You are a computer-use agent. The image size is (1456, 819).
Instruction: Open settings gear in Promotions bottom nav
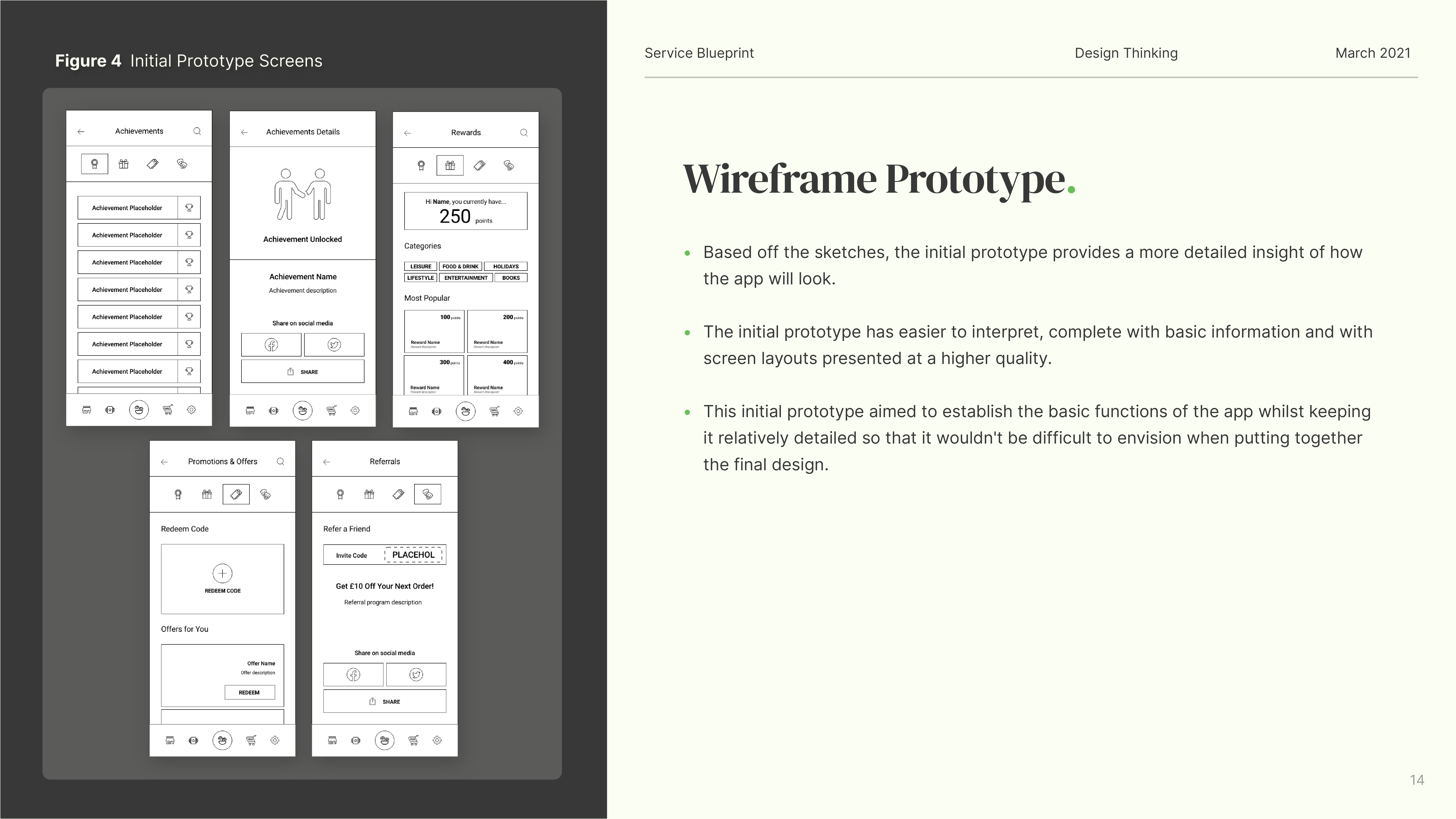point(275,740)
